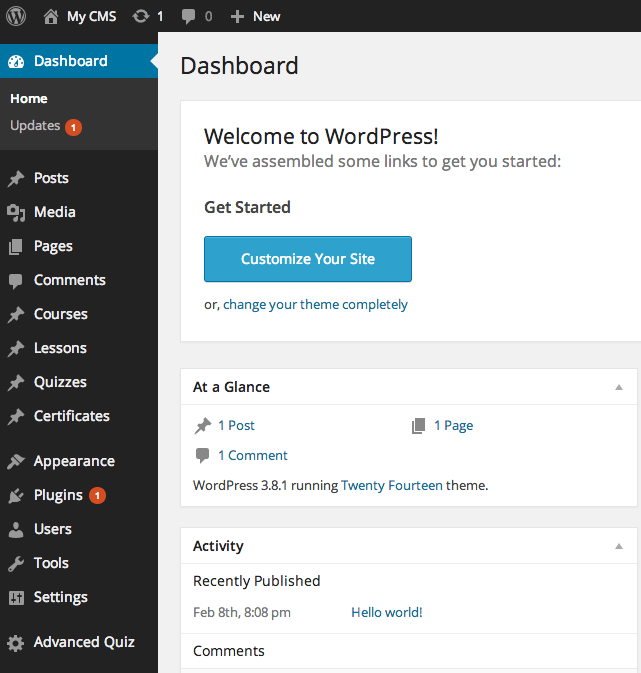Go to the Updates submenu
Image resolution: width=641 pixels, height=673 pixels.
(x=35, y=126)
